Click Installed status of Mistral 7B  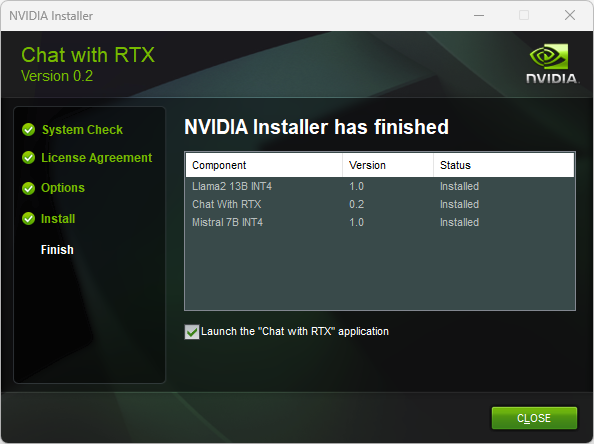coord(460,222)
